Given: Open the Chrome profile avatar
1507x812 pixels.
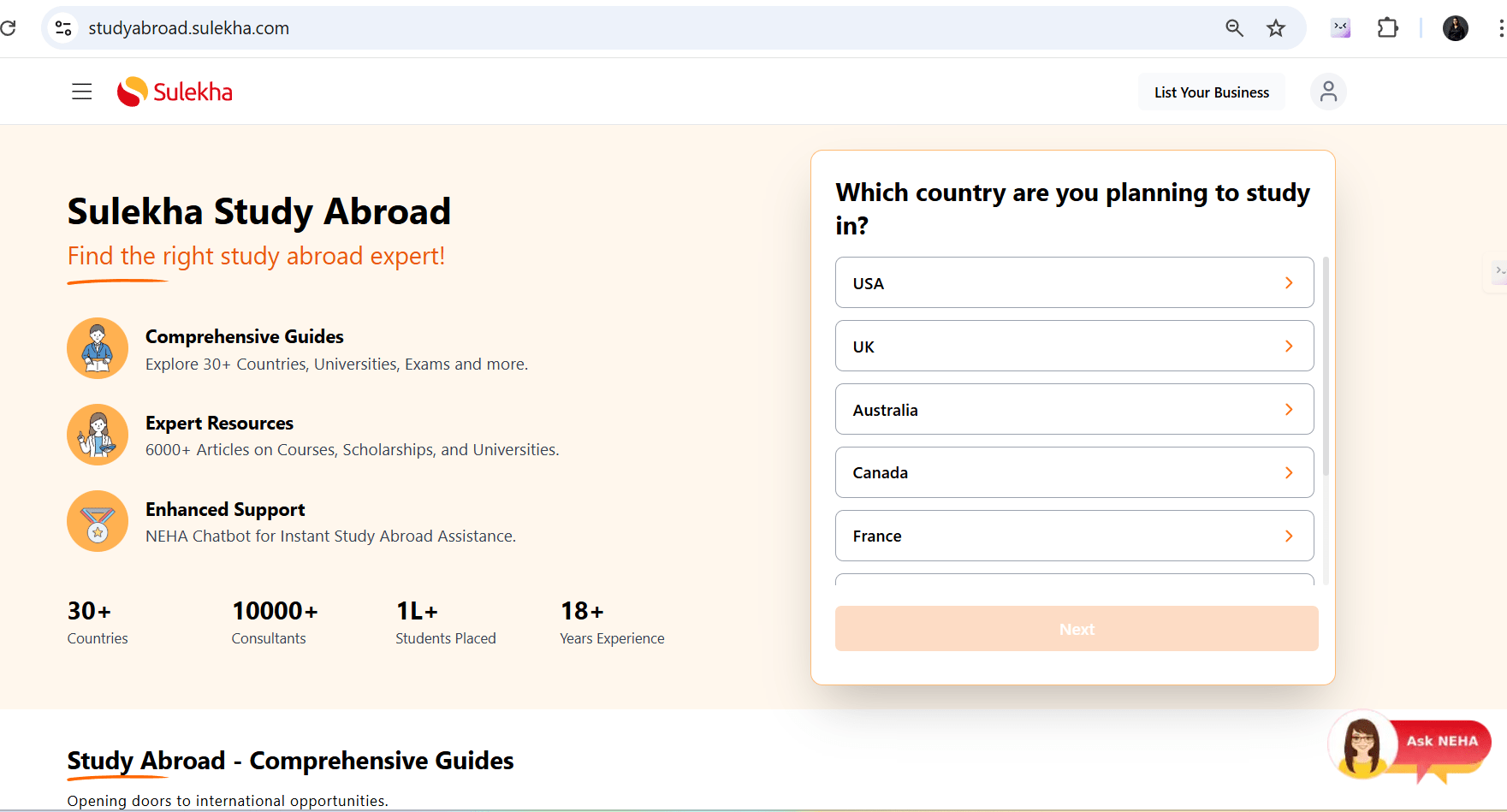Looking at the screenshot, I should (1455, 28).
